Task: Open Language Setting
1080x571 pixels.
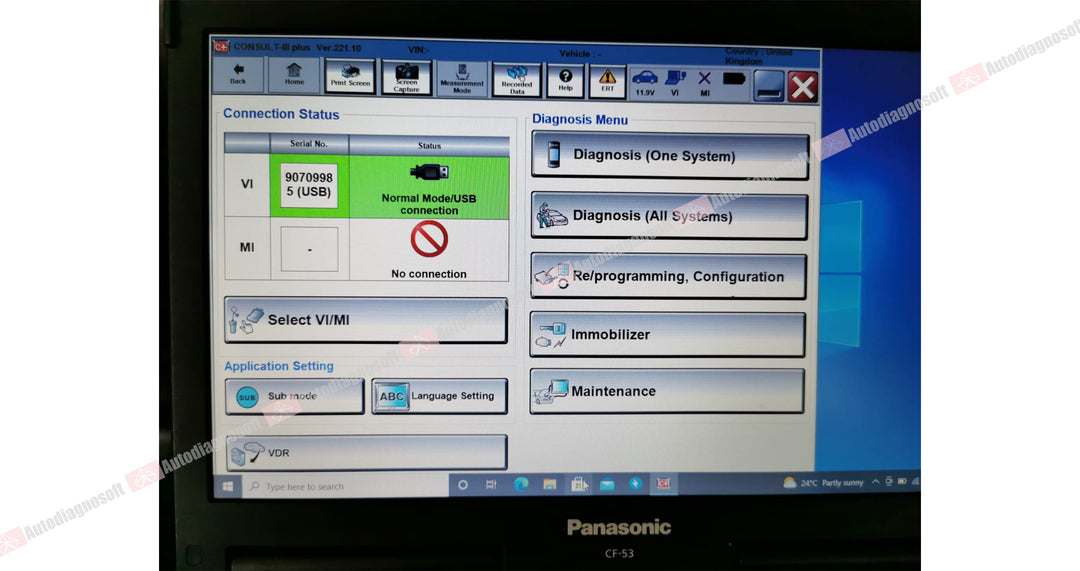Action: 439,396
